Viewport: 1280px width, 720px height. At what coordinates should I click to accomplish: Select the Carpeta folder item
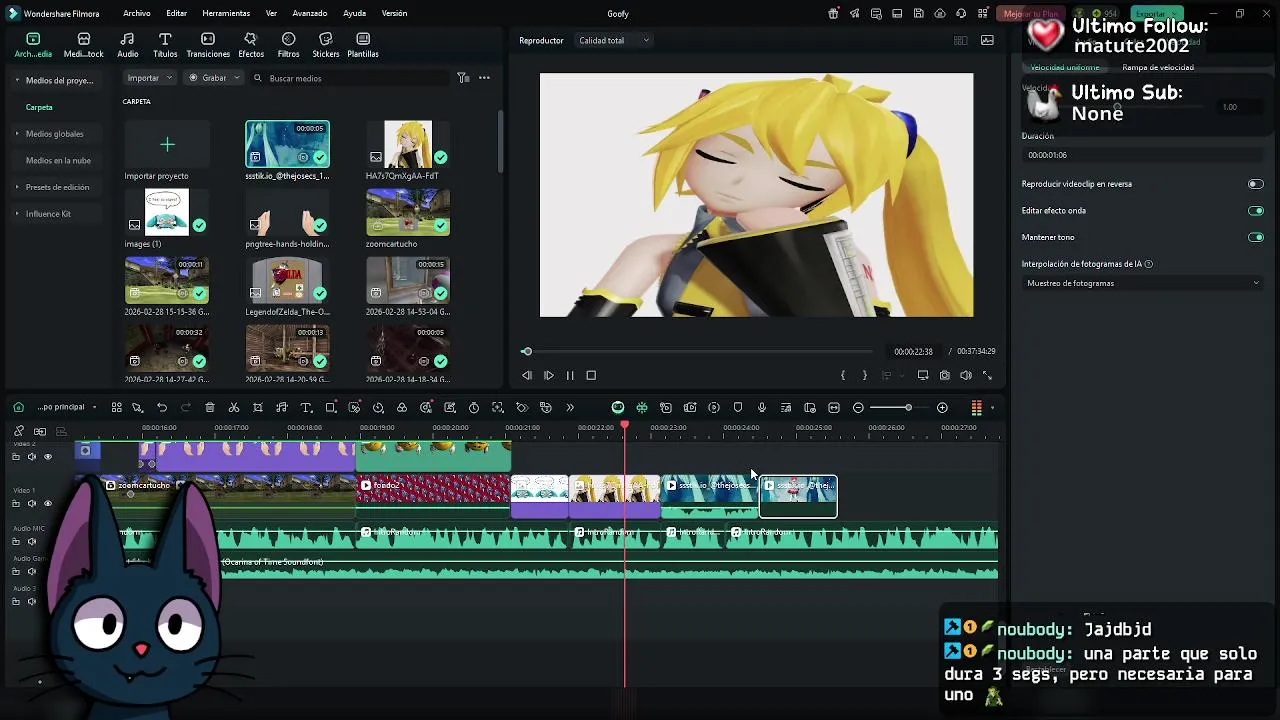pos(40,107)
